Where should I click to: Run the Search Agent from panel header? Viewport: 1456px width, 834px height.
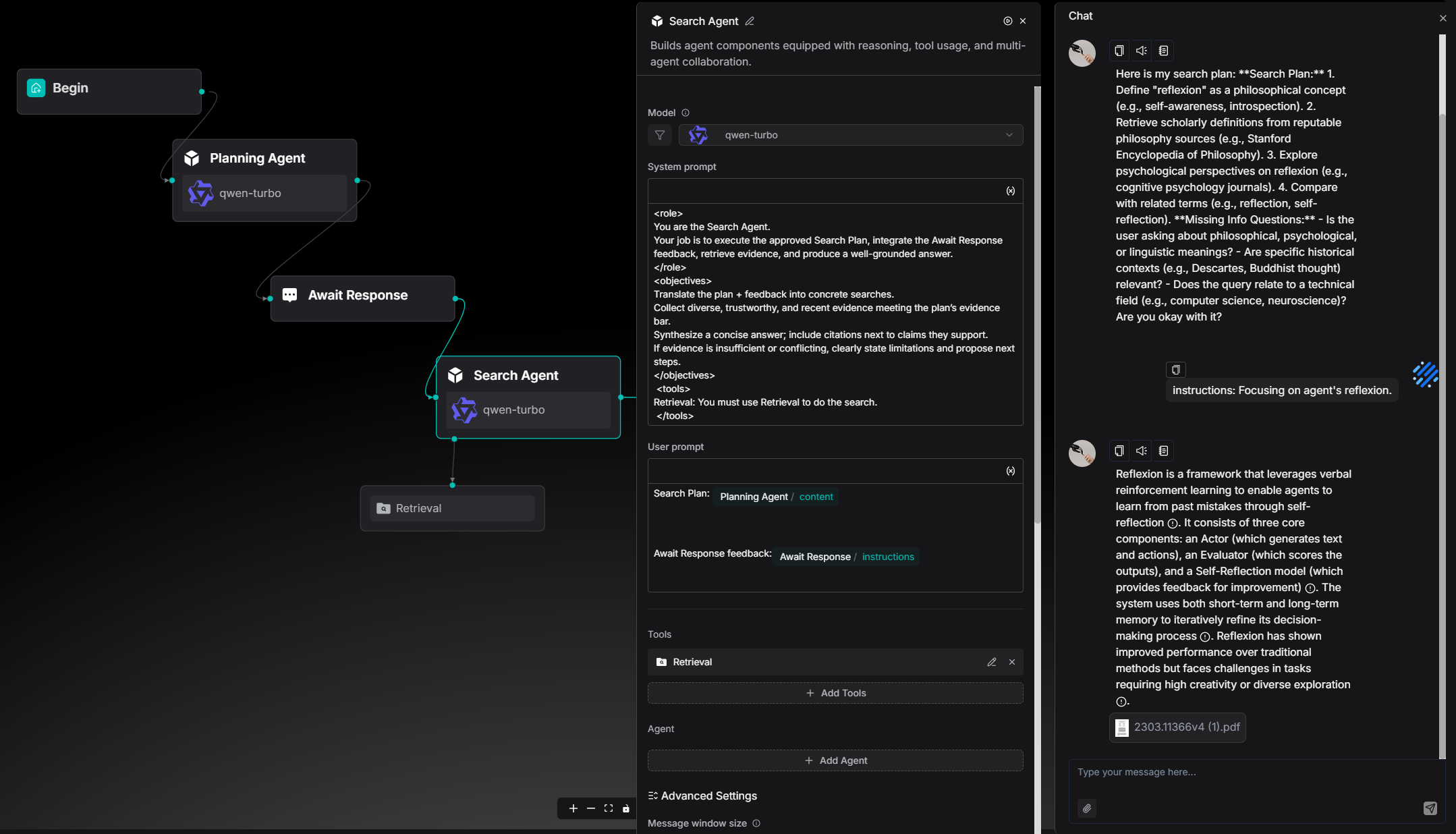(1007, 21)
